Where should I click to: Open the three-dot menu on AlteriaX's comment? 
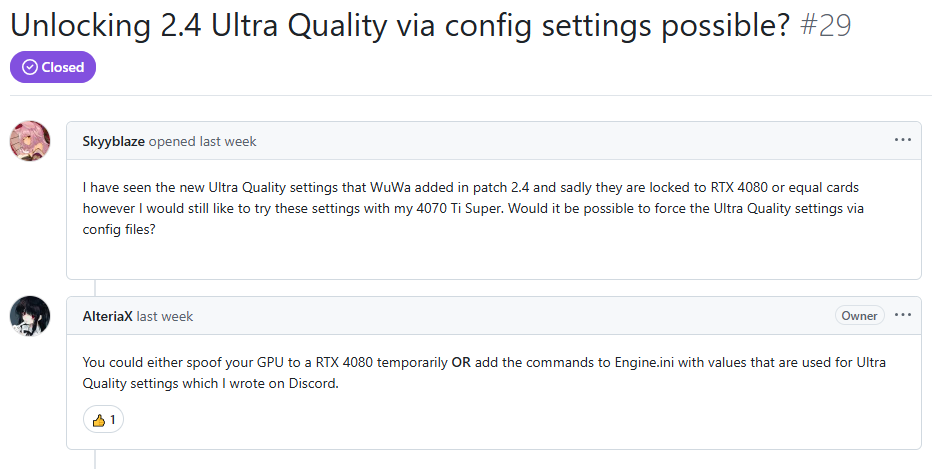pos(903,315)
